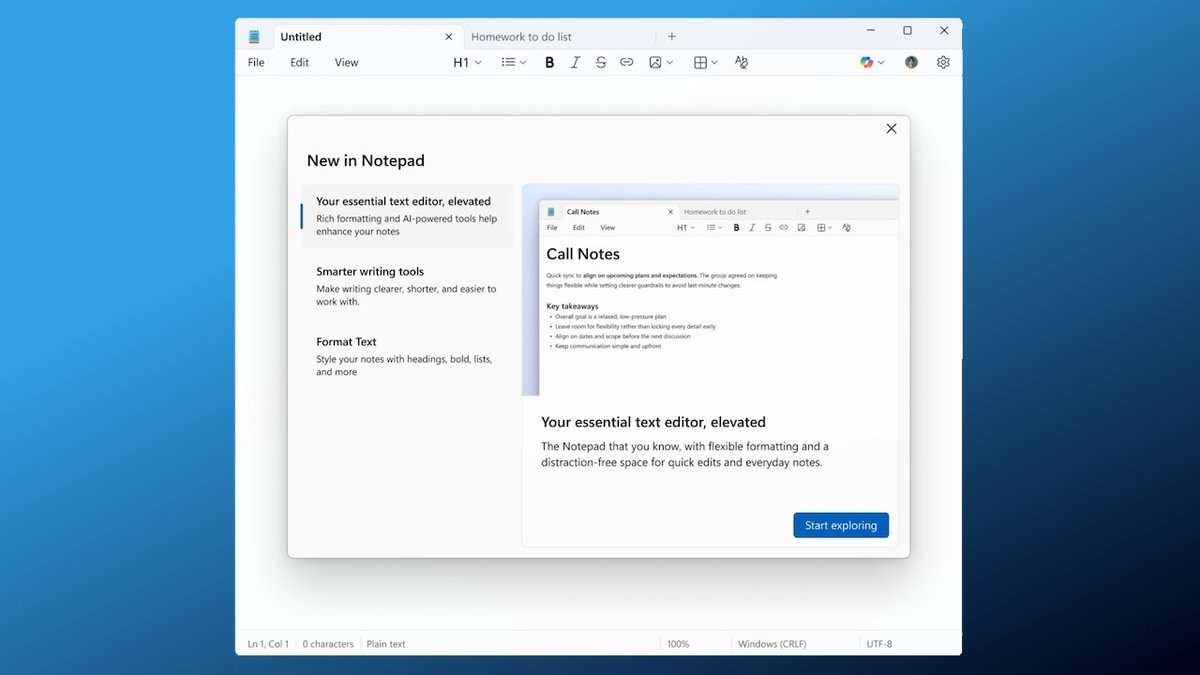Image resolution: width=1200 pixels, height=675 pixels.
Task: Toggle Italic formatting in the toolbar
Action: click(x=575, y=62)
